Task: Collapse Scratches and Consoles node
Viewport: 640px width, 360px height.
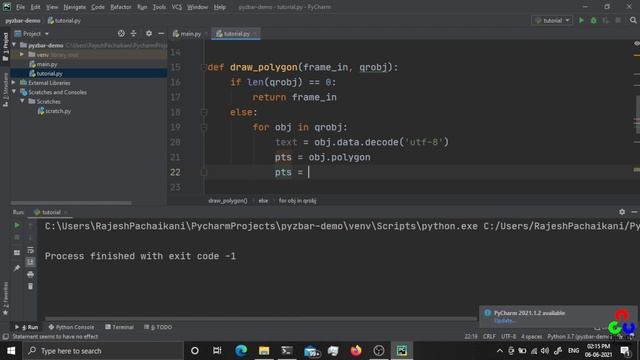Action: 14,92
